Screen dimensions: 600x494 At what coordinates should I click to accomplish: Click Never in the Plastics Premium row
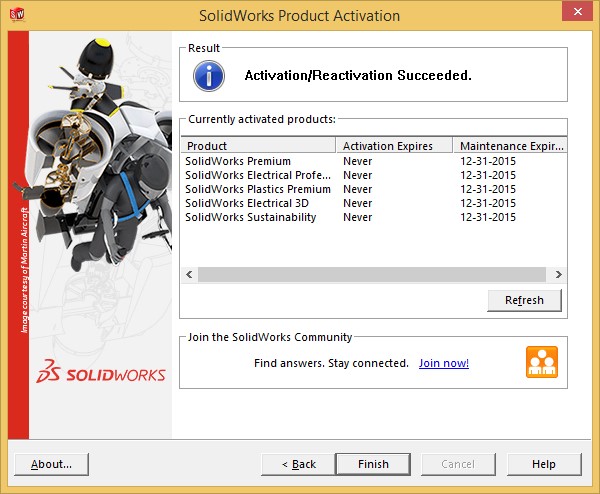[357, 189]
